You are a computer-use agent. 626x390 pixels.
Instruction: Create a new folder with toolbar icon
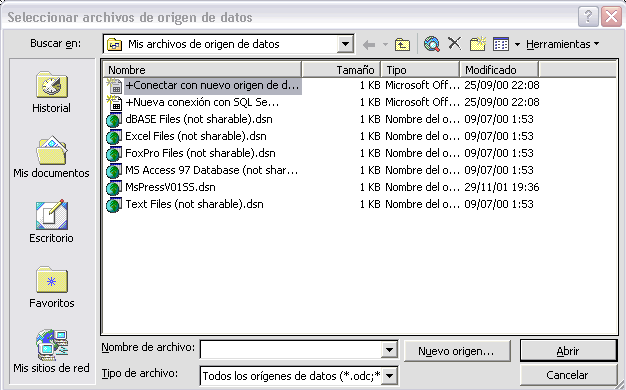coord(477,44)
